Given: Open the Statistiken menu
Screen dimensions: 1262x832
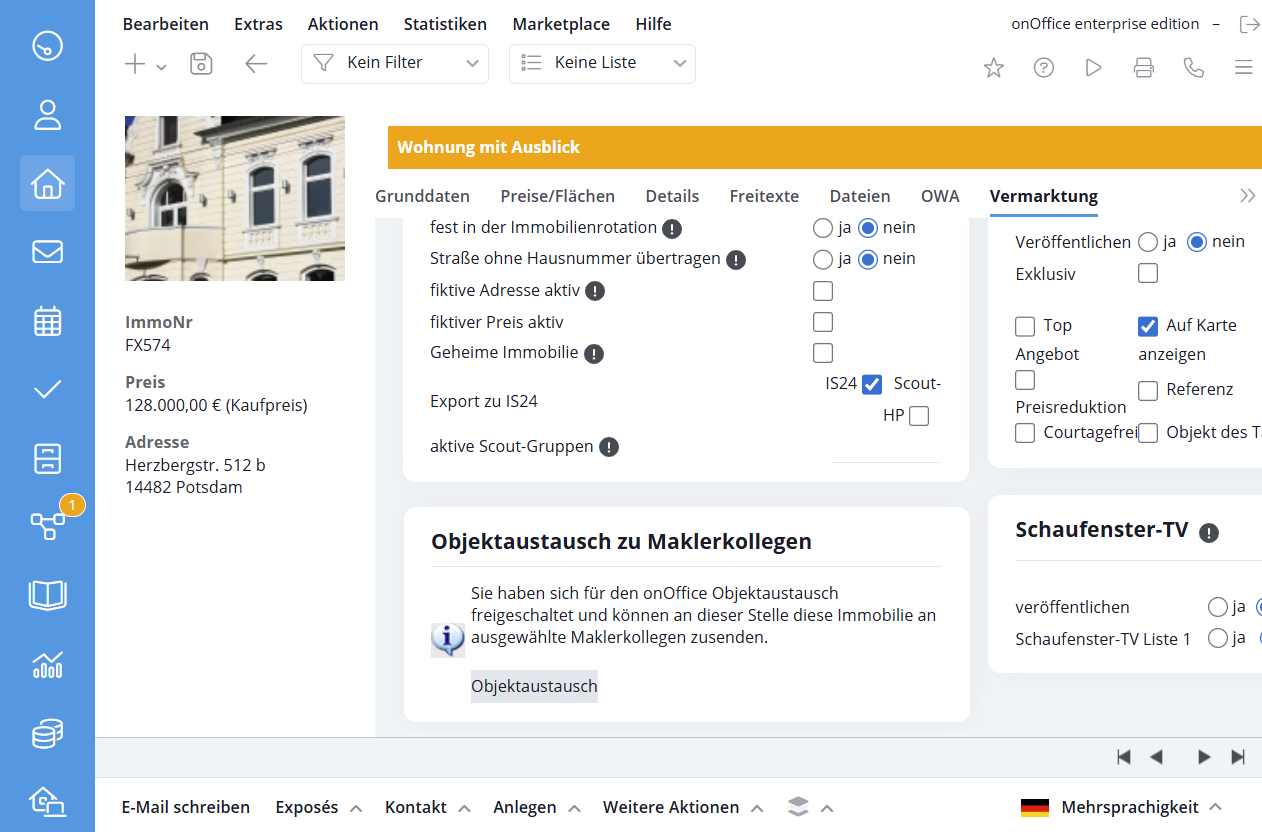Looking at the screenshot, I should coord(445,24).
